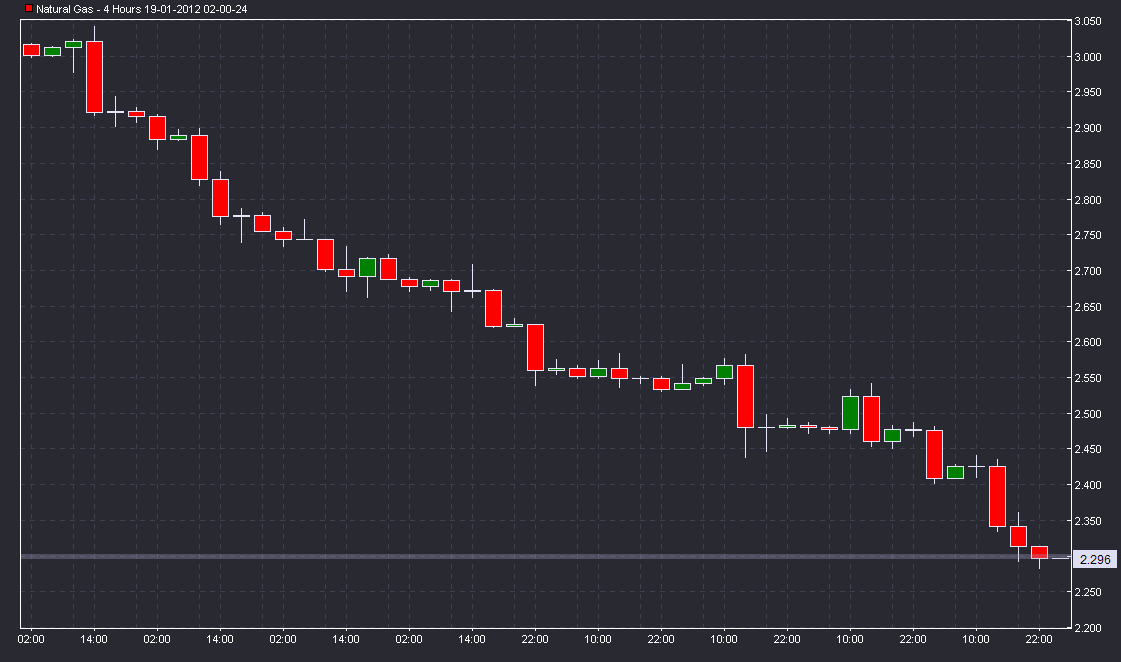Click the 2.650 price axis label
Viewport: 1121px width, 662px height.
point(1088,307)
